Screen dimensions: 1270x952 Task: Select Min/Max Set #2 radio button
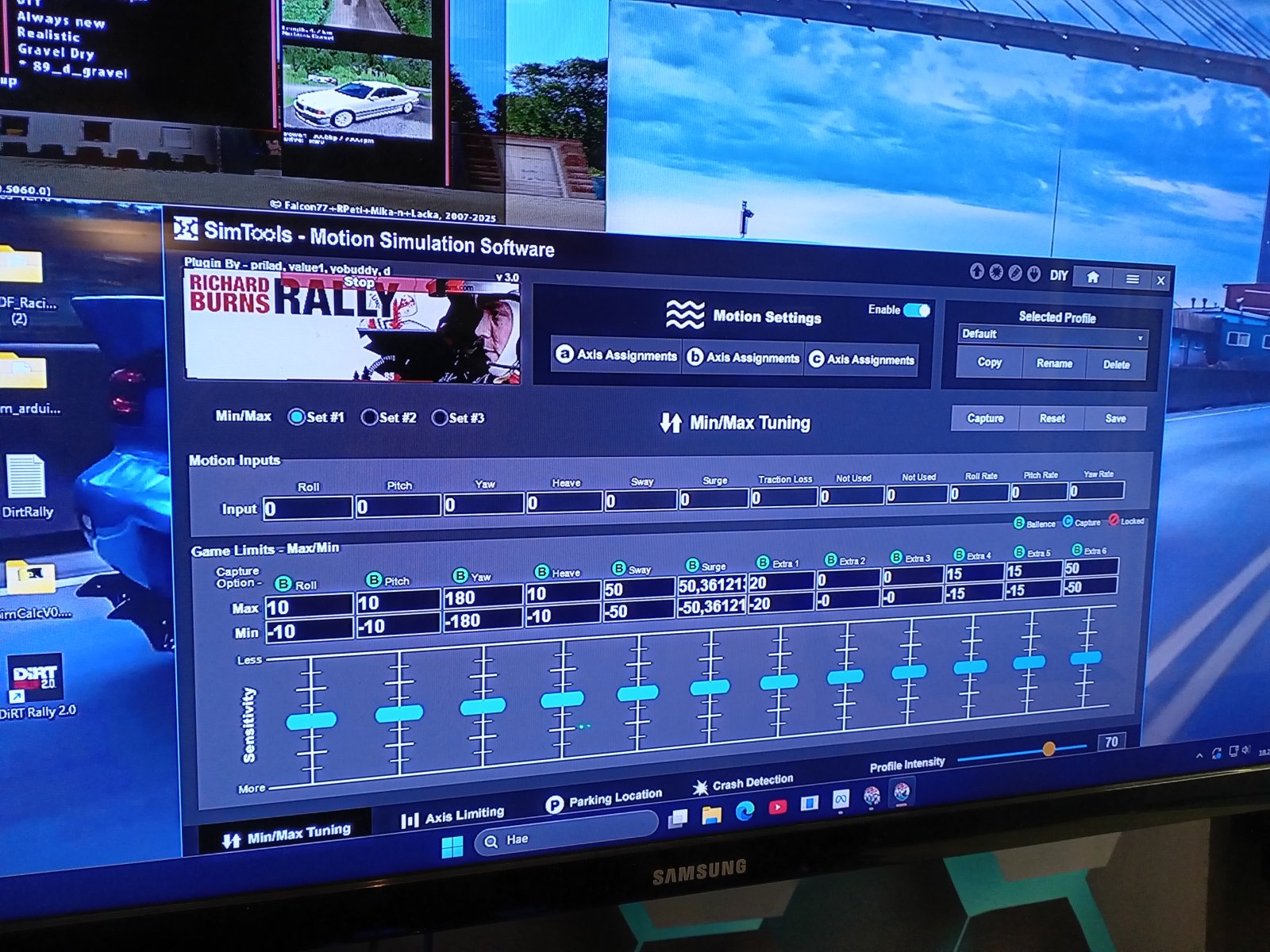(369, 417)
